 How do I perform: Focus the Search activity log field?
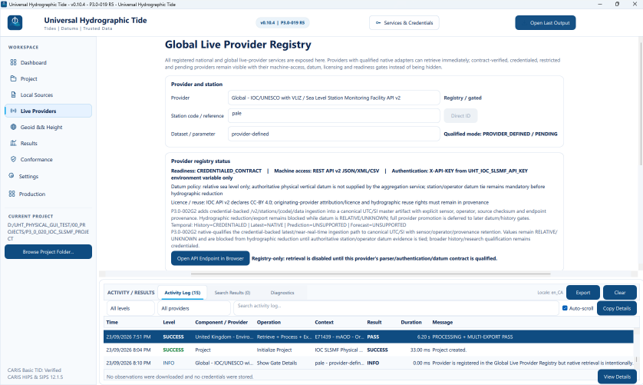click(396, 308)
